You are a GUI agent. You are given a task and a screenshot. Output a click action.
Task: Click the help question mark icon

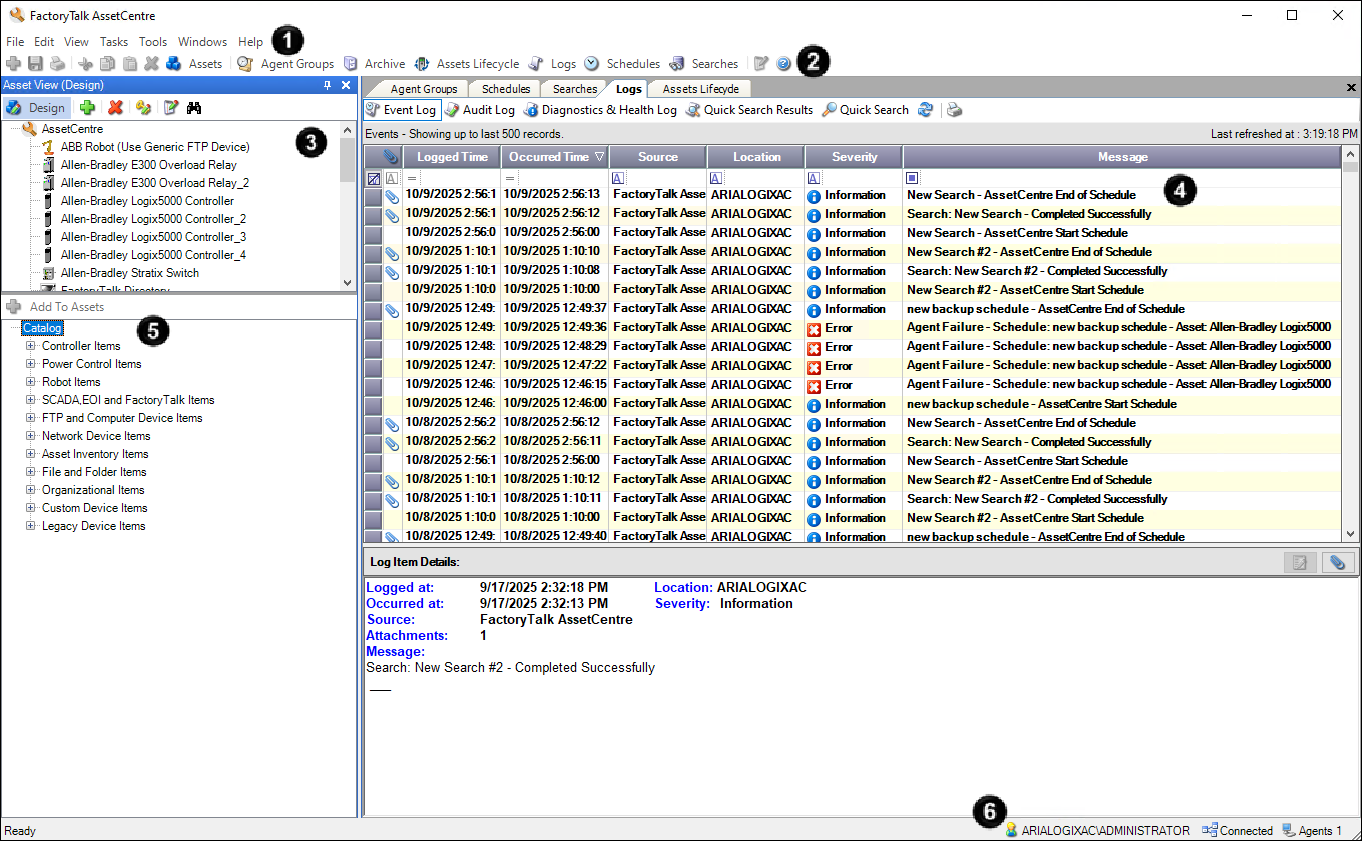coord(783,64)
